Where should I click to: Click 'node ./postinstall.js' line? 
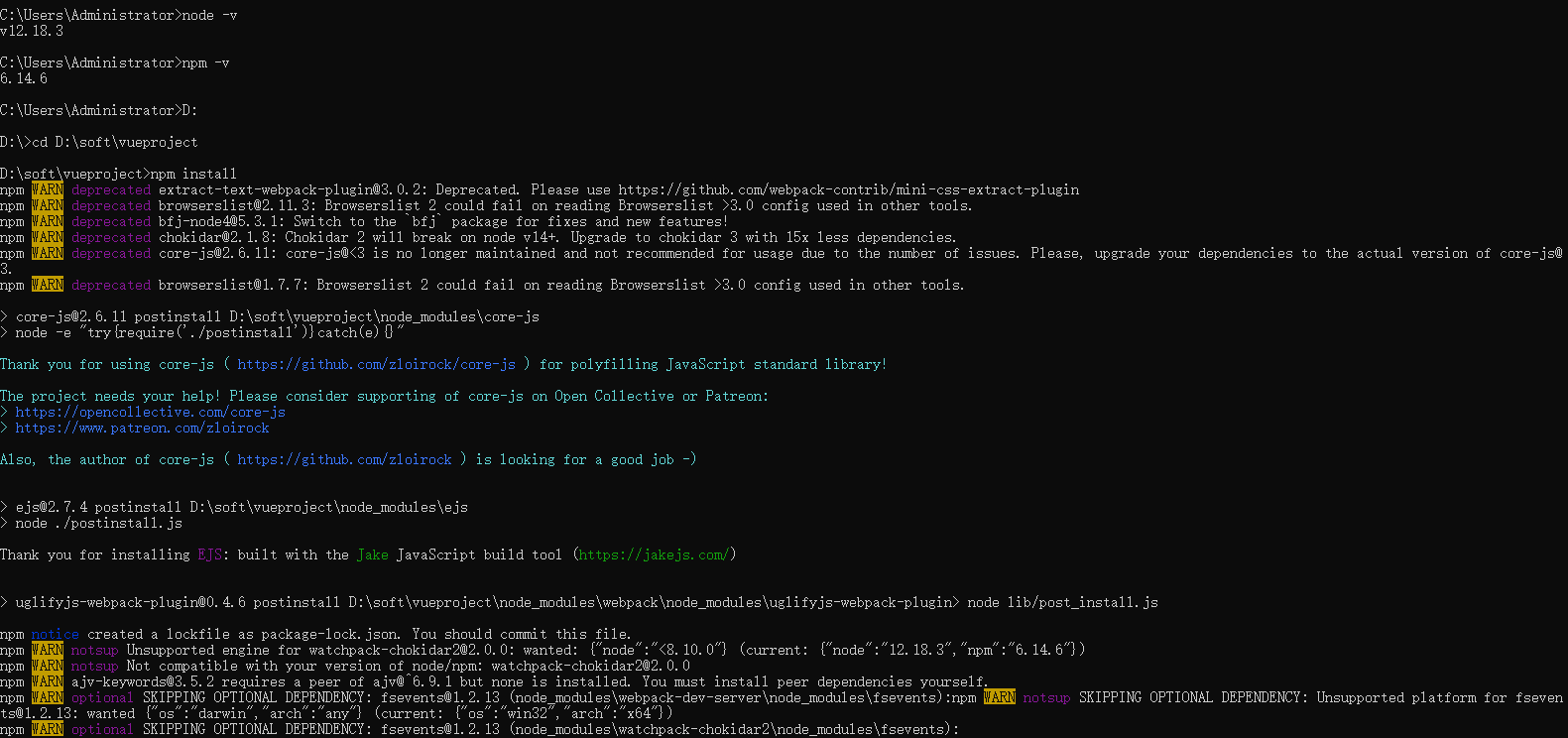pyautogui.click(x=91, y=523)
